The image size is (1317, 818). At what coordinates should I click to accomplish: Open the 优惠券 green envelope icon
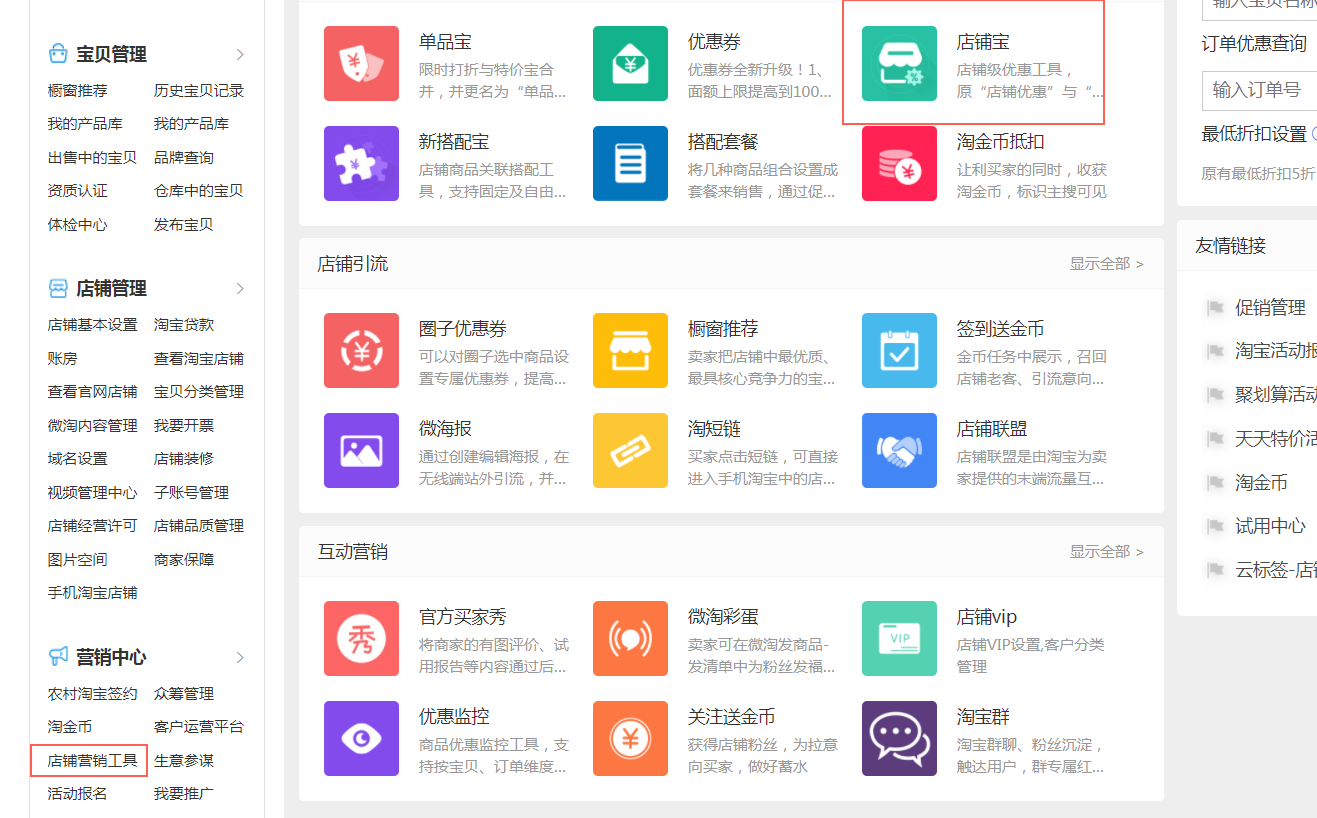(630, 63)
